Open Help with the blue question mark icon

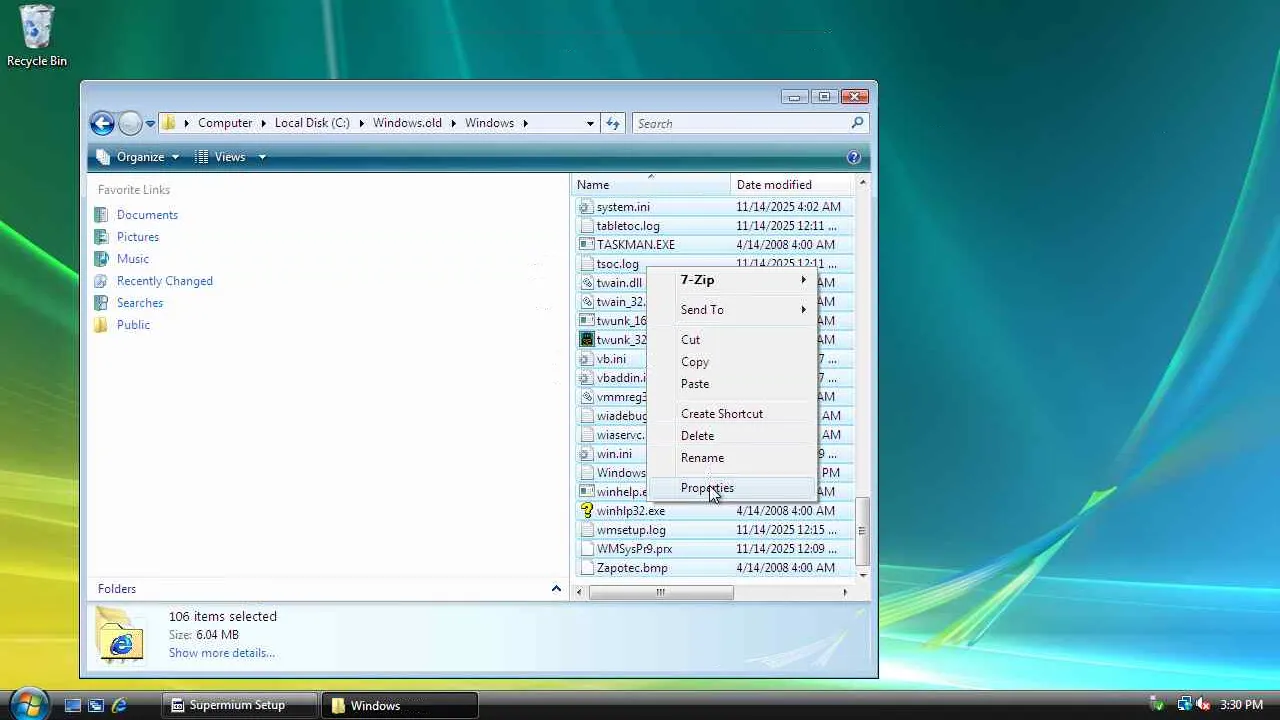coord(853,157)
